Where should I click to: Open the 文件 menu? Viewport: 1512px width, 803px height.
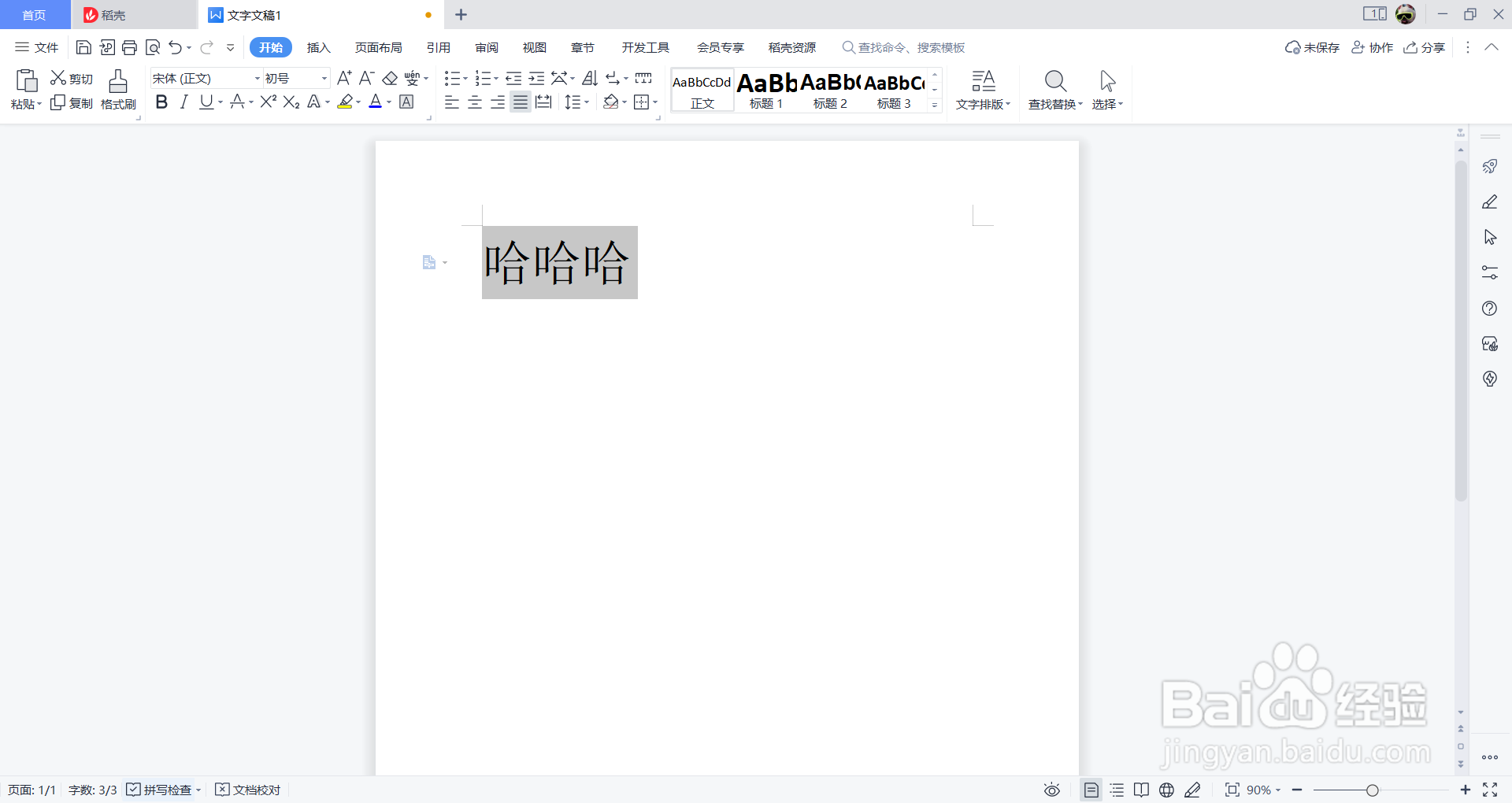click(x=37, y=48)
